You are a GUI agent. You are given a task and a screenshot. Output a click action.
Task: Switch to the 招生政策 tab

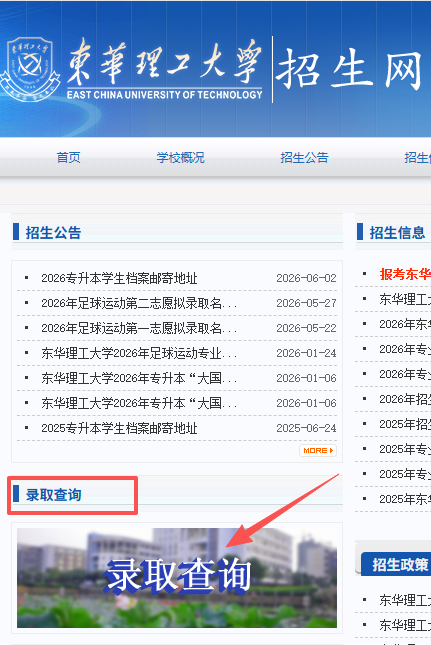(x=400, y=564)
